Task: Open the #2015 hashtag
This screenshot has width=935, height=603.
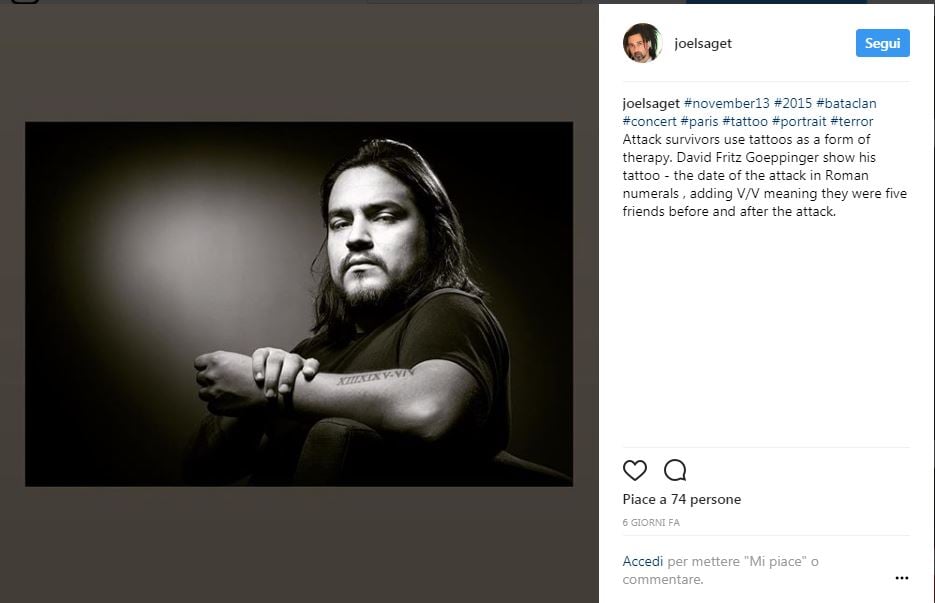Action: (x=792, y=103)
